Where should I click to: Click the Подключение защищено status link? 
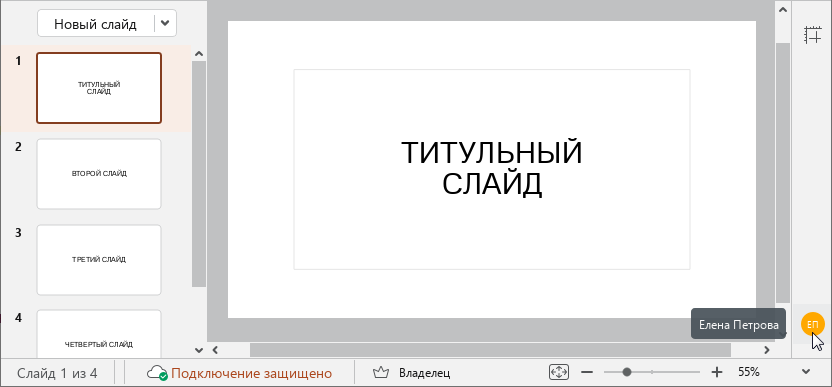coord(252,373)
